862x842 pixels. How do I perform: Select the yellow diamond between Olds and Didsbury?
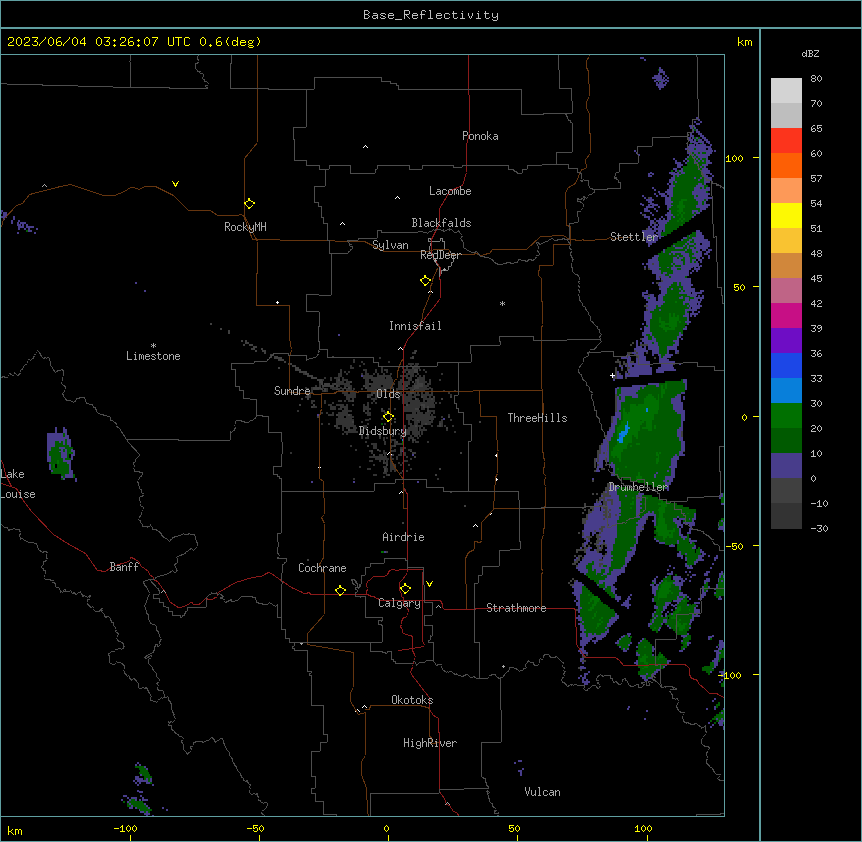coord(388,417)
